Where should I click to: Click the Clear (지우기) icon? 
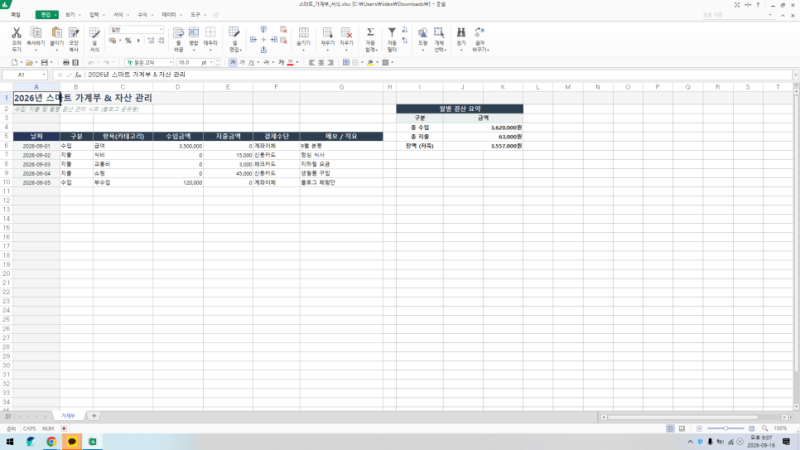(346, 34)
